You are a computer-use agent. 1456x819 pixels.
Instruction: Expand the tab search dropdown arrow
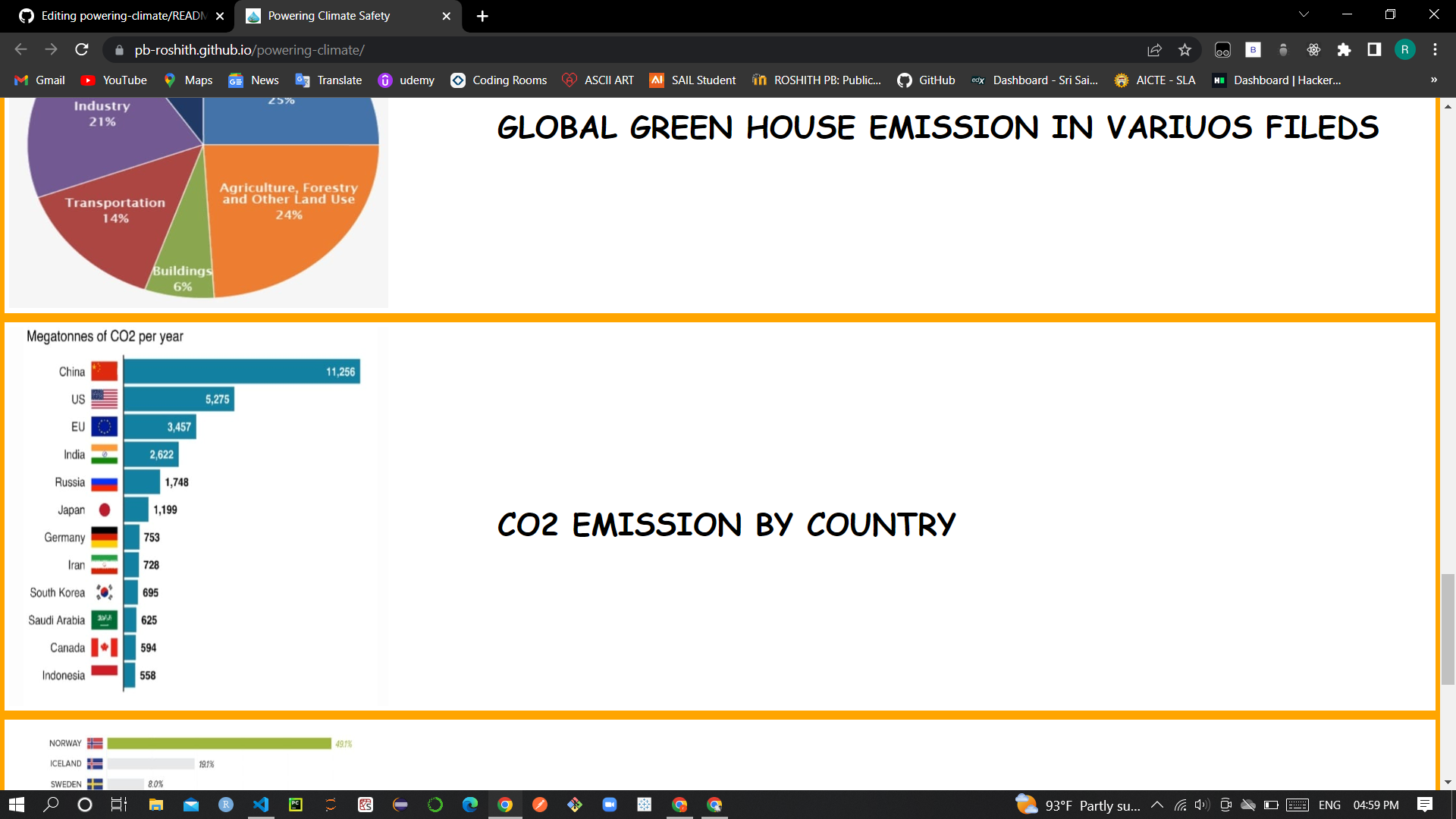pos(1303,14)
